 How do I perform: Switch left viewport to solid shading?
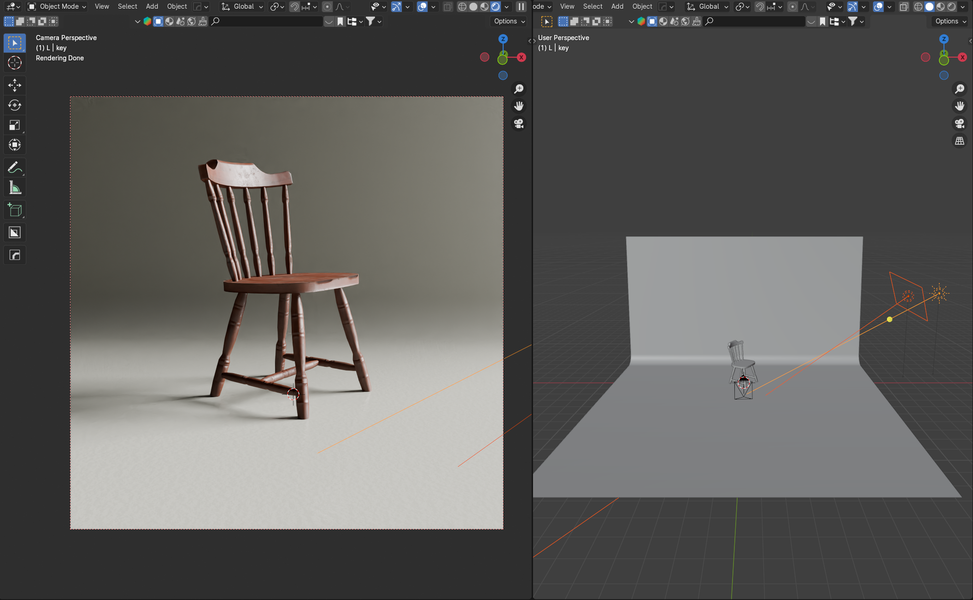473,6
